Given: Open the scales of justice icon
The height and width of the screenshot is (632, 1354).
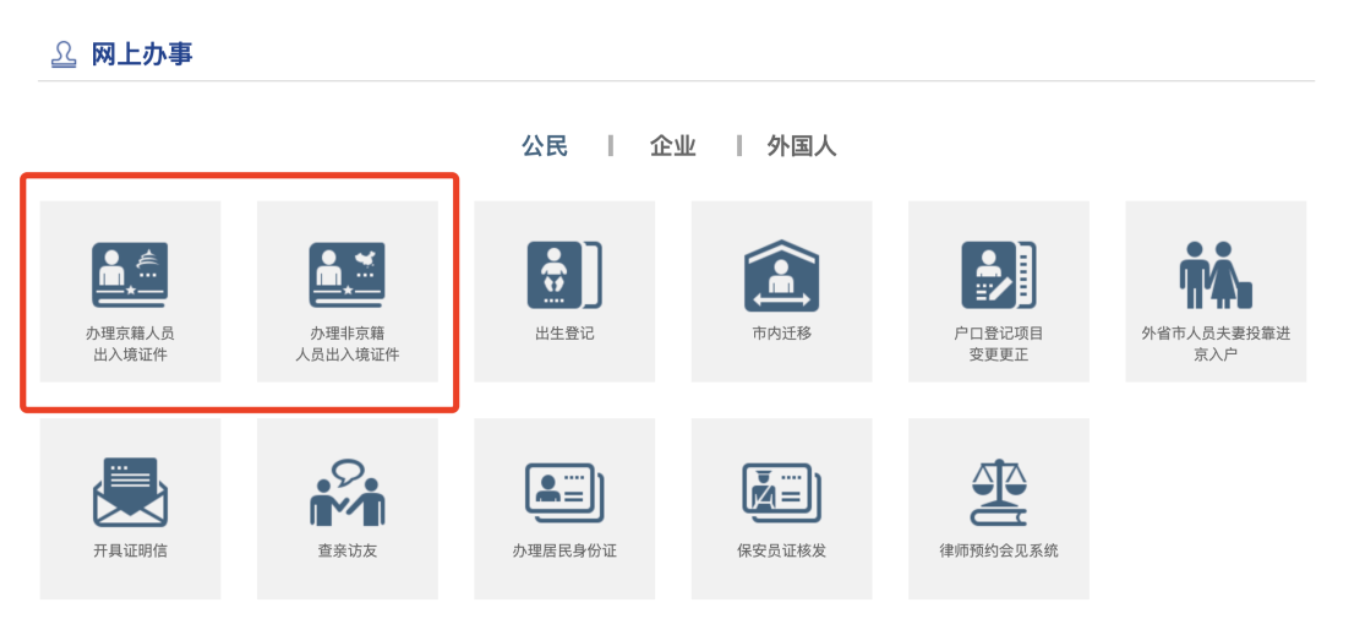Looking at the screenshot, I should point(998,492).
